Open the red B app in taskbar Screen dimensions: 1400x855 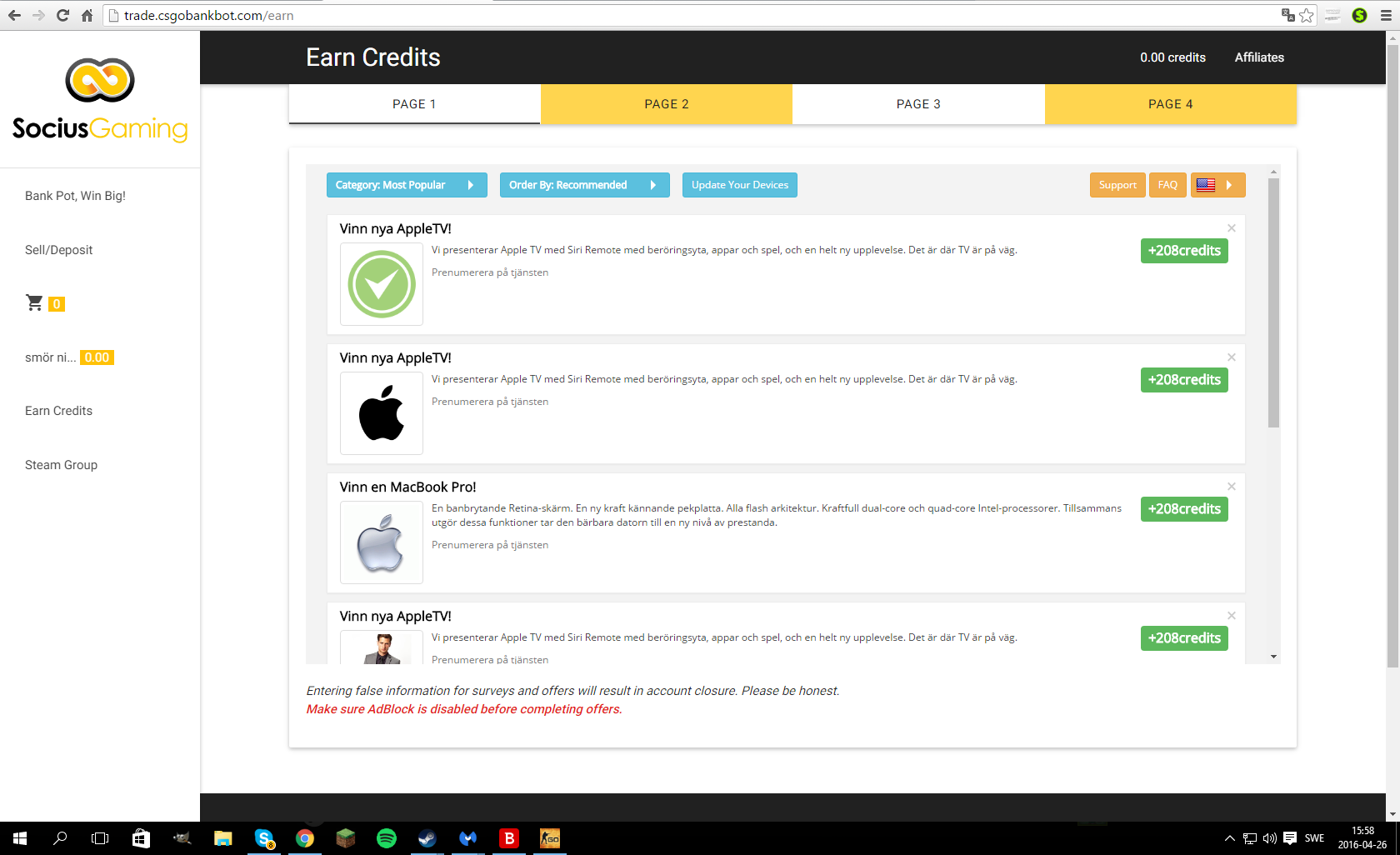[509, 838]
